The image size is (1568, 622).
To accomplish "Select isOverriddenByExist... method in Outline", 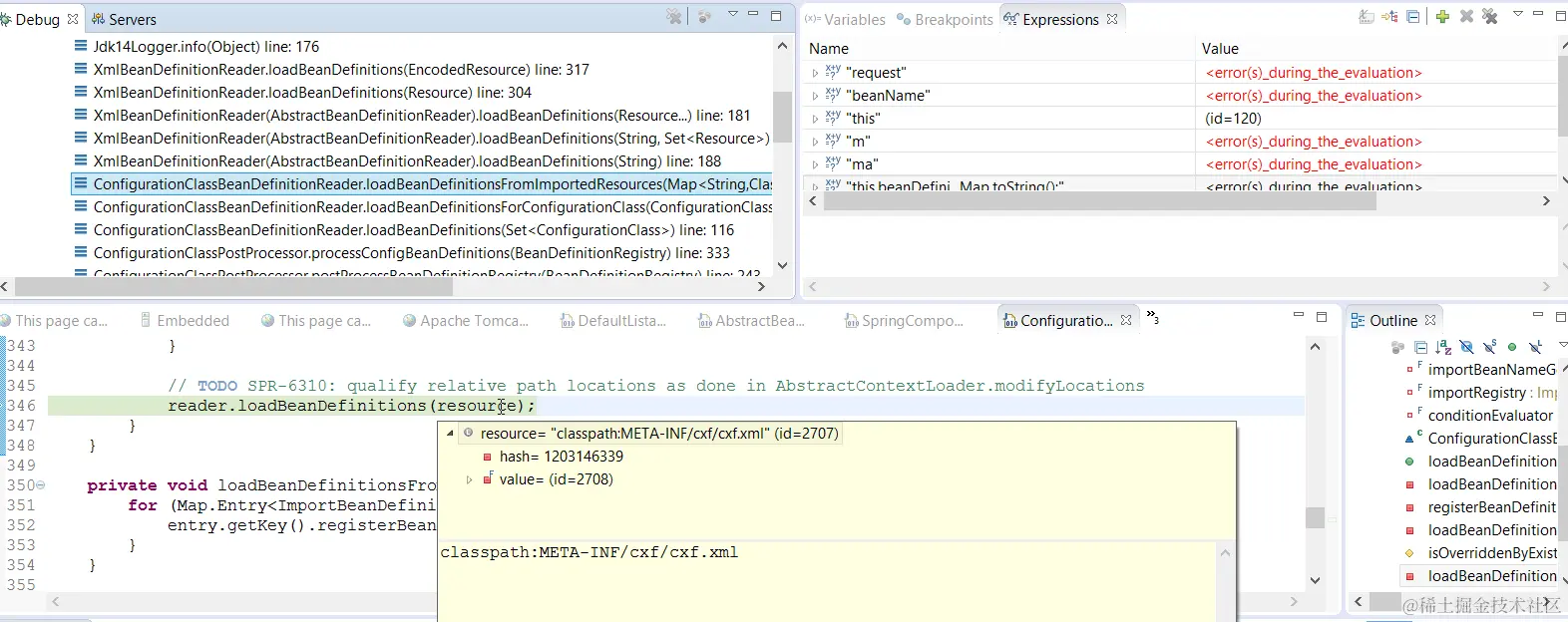I will click(1481, 552).
